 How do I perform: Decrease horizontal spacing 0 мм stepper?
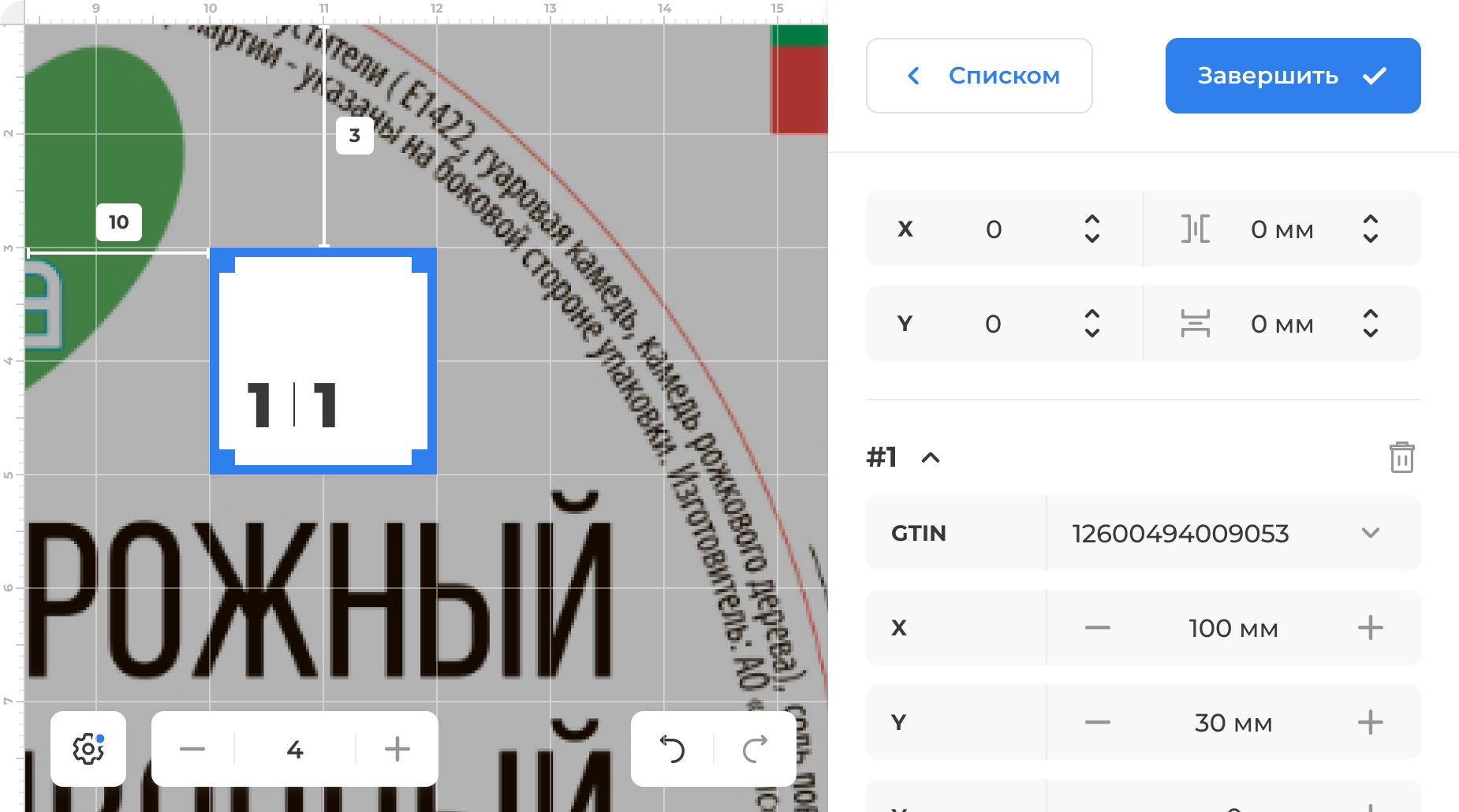tap(1371, 238)
